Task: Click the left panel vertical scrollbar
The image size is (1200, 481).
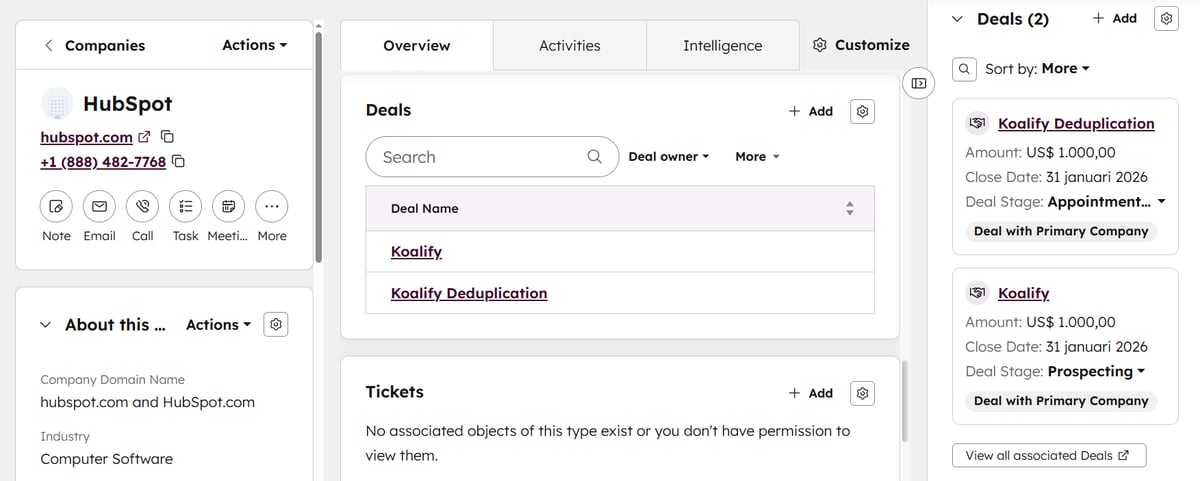Action: [x=318, y=147]
